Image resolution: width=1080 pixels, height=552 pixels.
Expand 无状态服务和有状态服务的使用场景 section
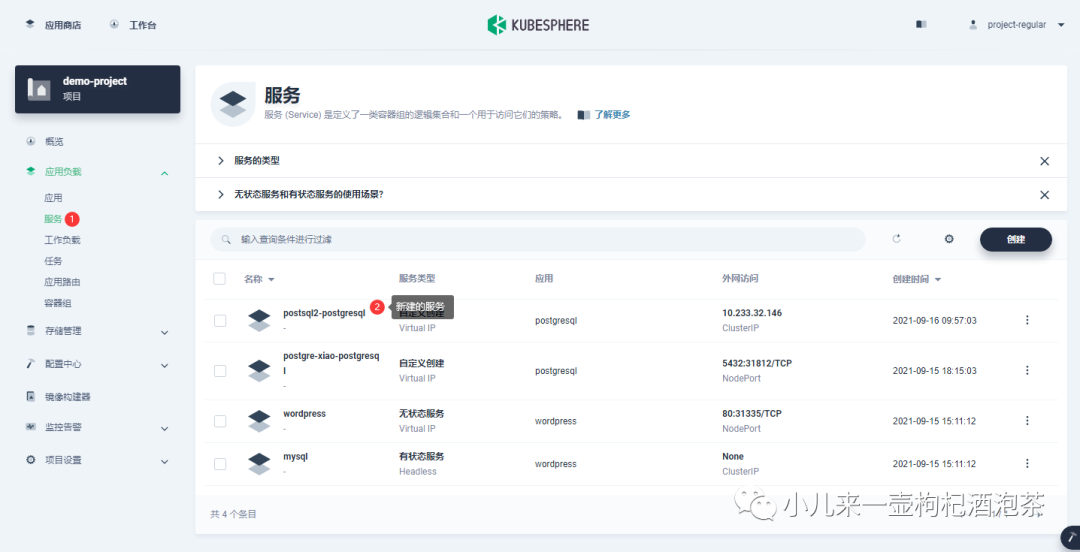point(221,194)
